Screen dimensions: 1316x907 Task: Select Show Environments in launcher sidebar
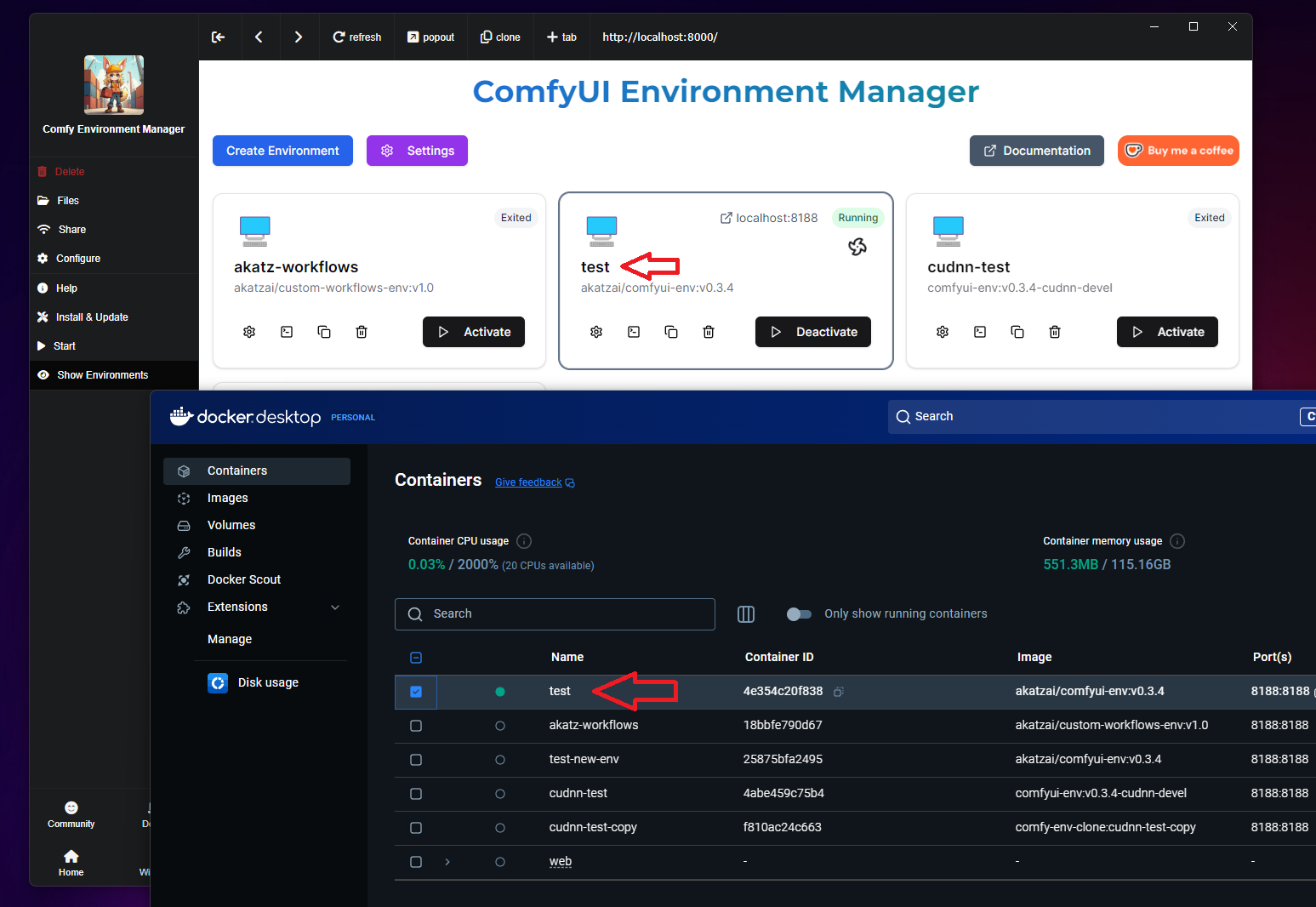coord(114,375)
